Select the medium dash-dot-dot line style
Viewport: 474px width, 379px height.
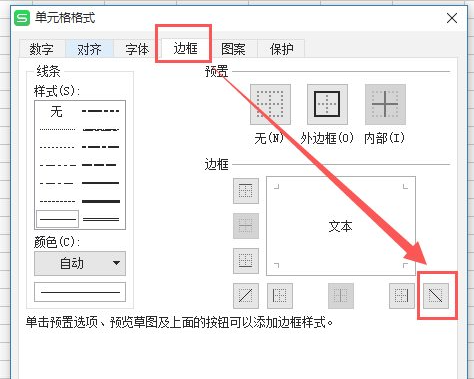tap(101, 111)
